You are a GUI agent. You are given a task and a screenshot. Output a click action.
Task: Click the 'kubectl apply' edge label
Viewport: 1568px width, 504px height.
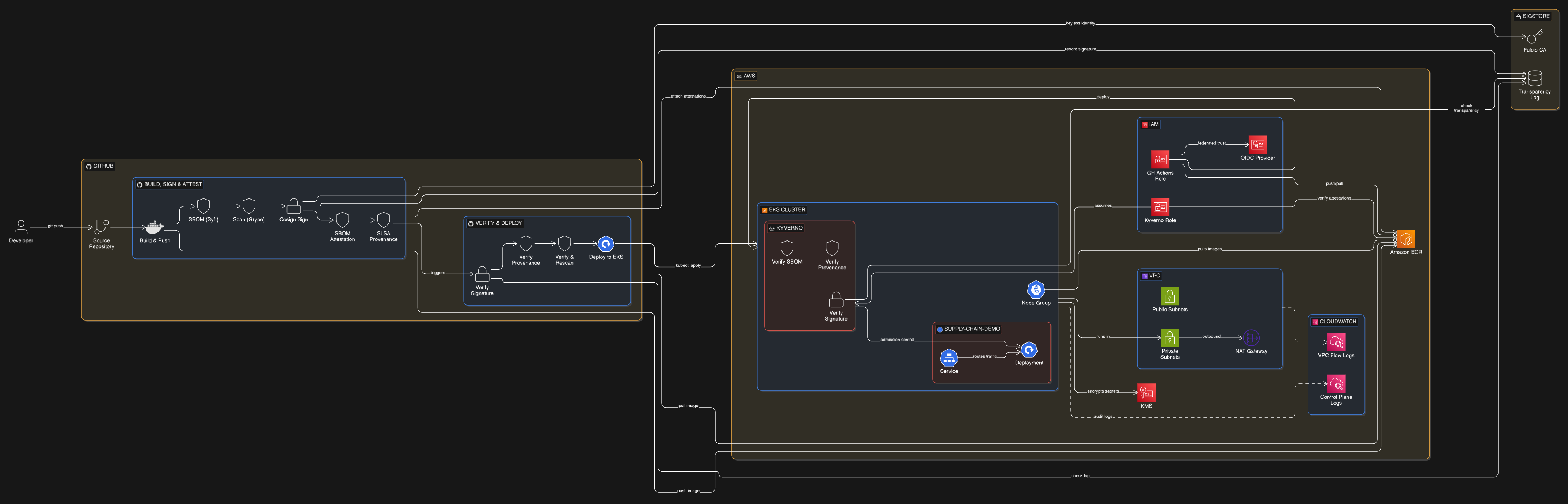pos(688,265)
